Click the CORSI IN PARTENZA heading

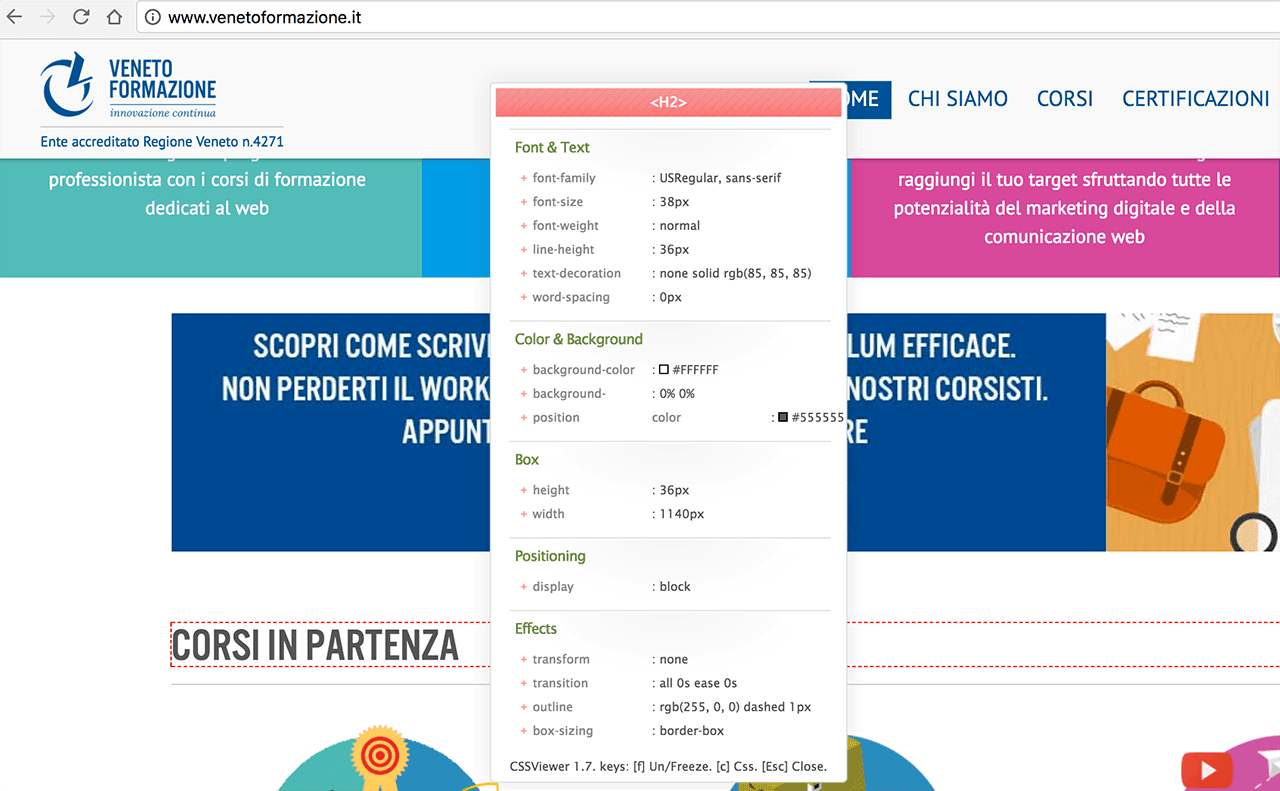tap(315, 645)
